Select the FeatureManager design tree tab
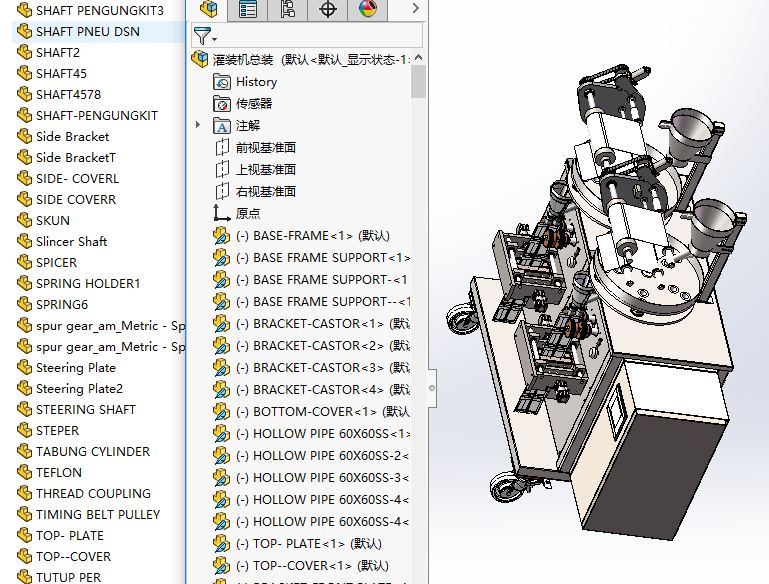 click(x=208, y=10)
